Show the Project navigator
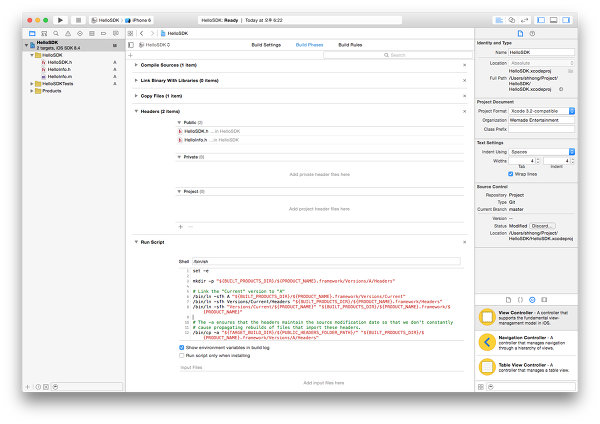The image size is (600, 424). coord(32,34)
